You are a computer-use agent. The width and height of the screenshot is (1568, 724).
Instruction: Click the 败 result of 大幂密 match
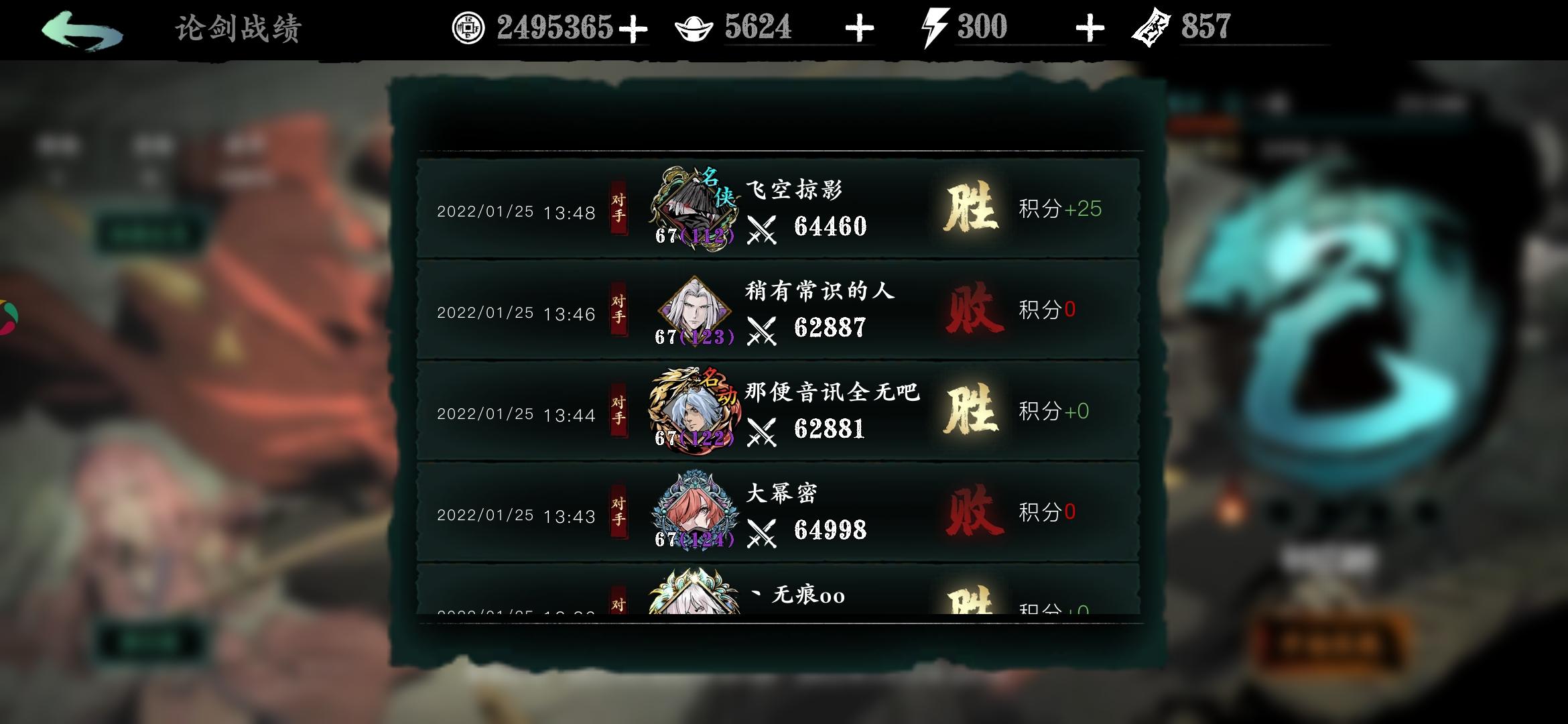click(973, 511)
